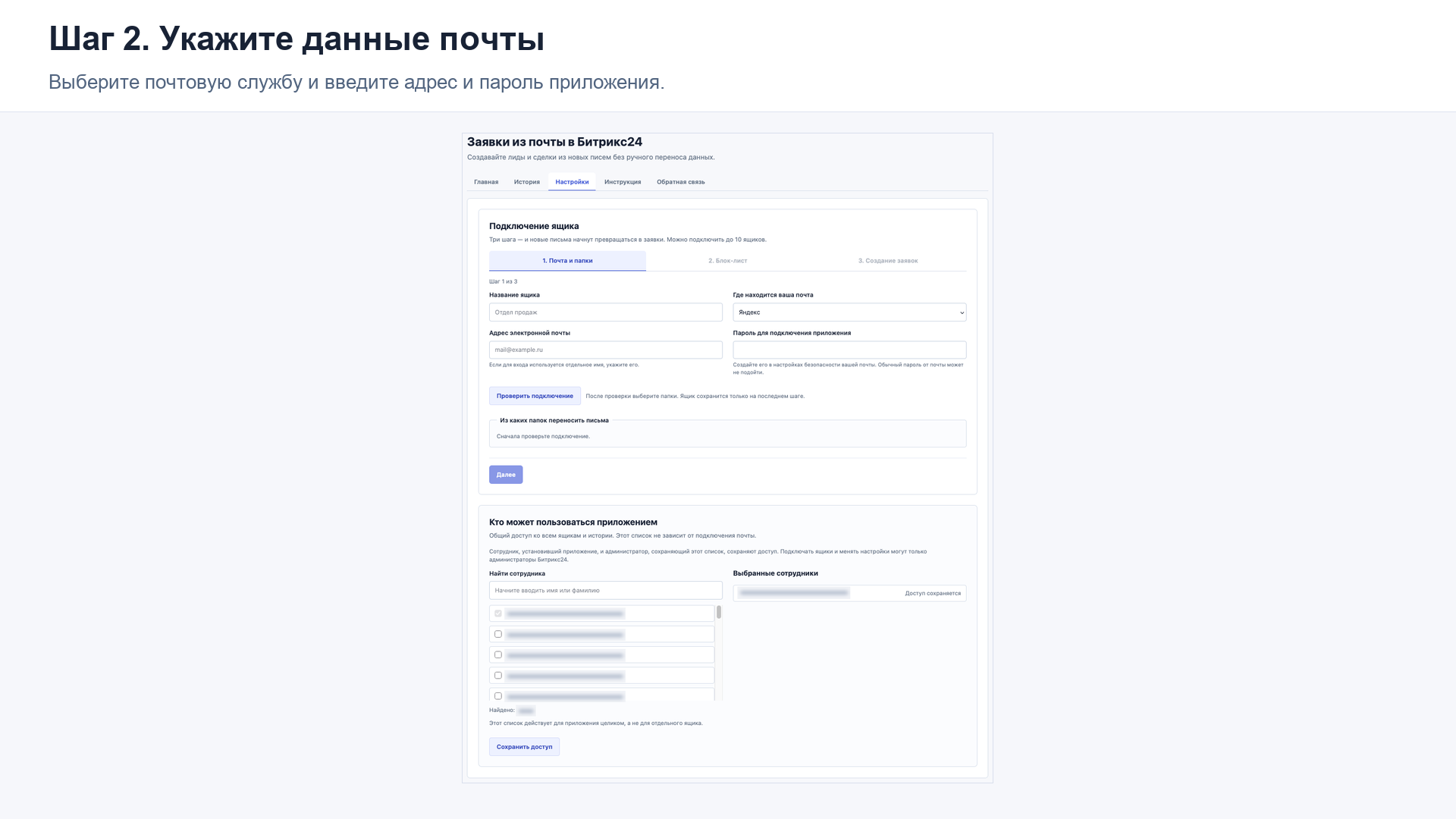
Task: Click the Доступ сохраняется label
Action: coord(933,594)
